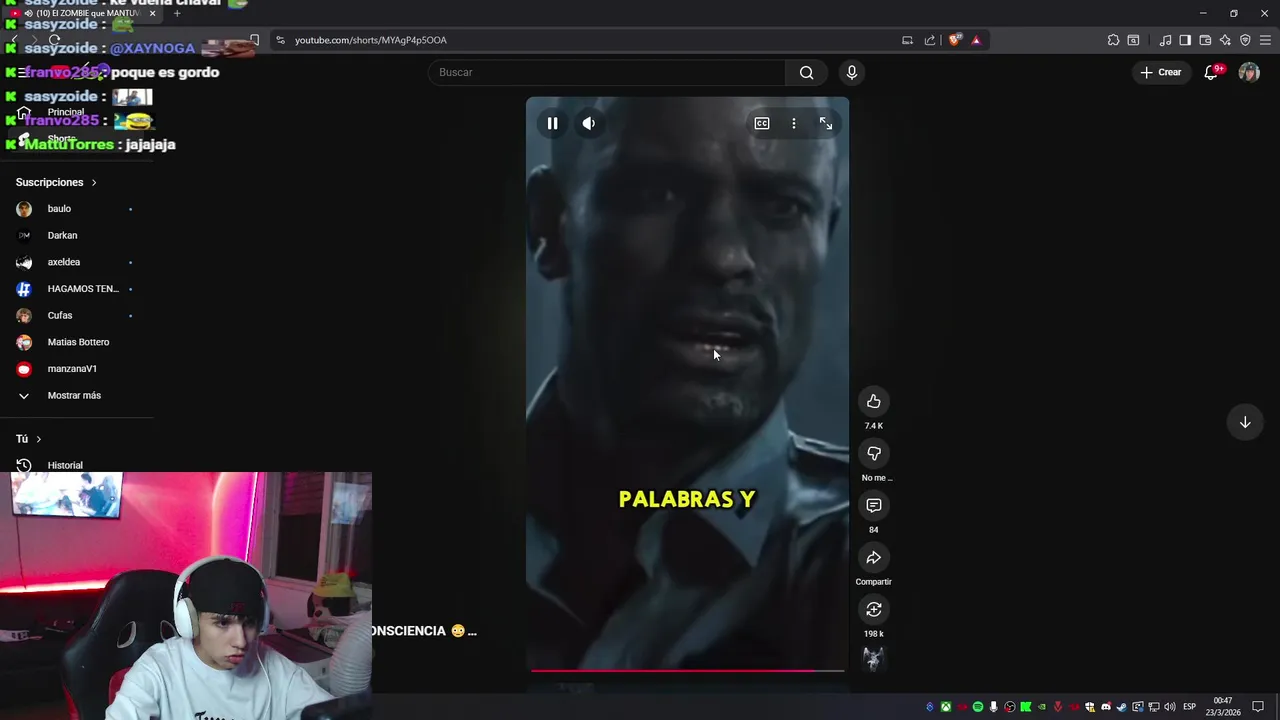The height and width of the screenshot is (720, 1280).
Task: Open a new browser tab
Action: point(177,13)
